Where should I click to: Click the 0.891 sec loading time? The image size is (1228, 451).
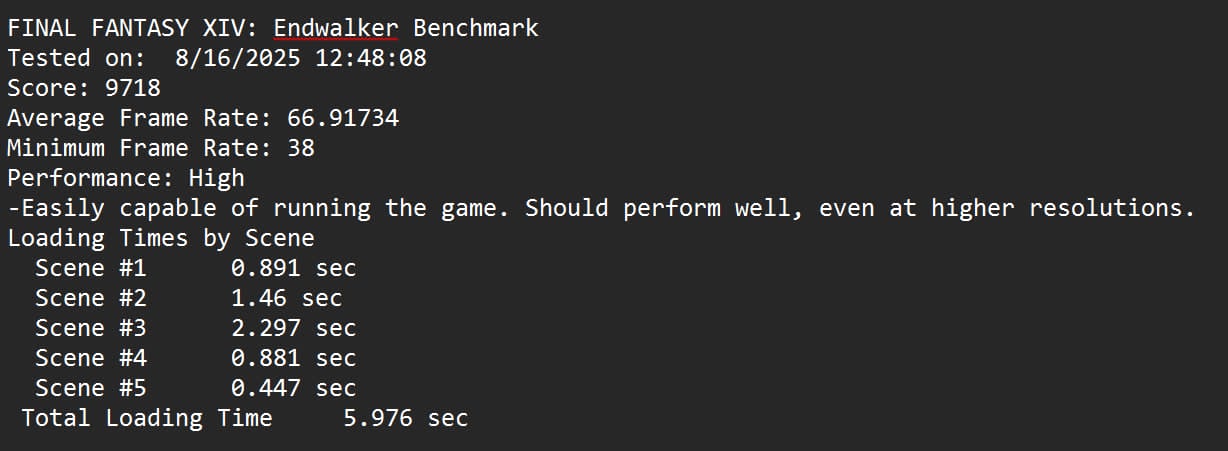(293, 268)
